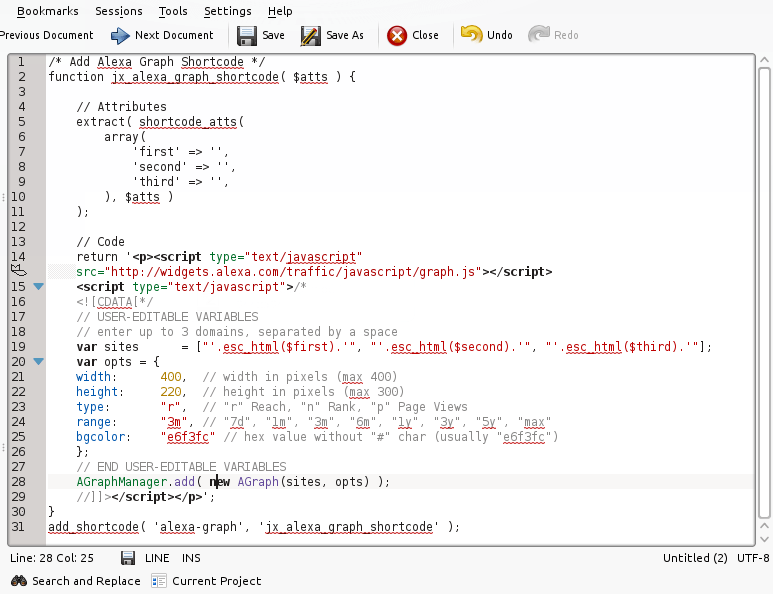
Task: Click the bottom-most scrollbar down arrow
Action: point(764,539)
